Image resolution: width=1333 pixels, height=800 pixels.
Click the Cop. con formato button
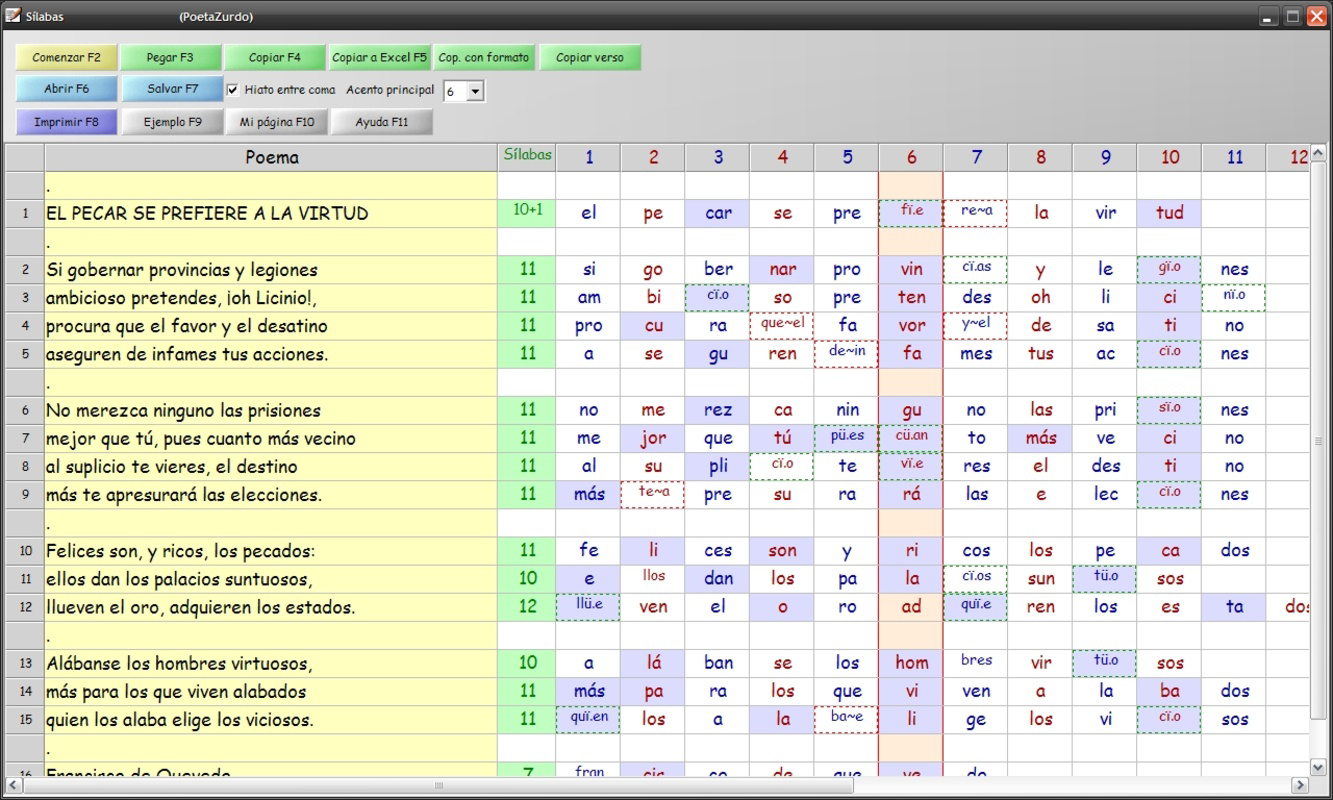click(x=484, y=57)
